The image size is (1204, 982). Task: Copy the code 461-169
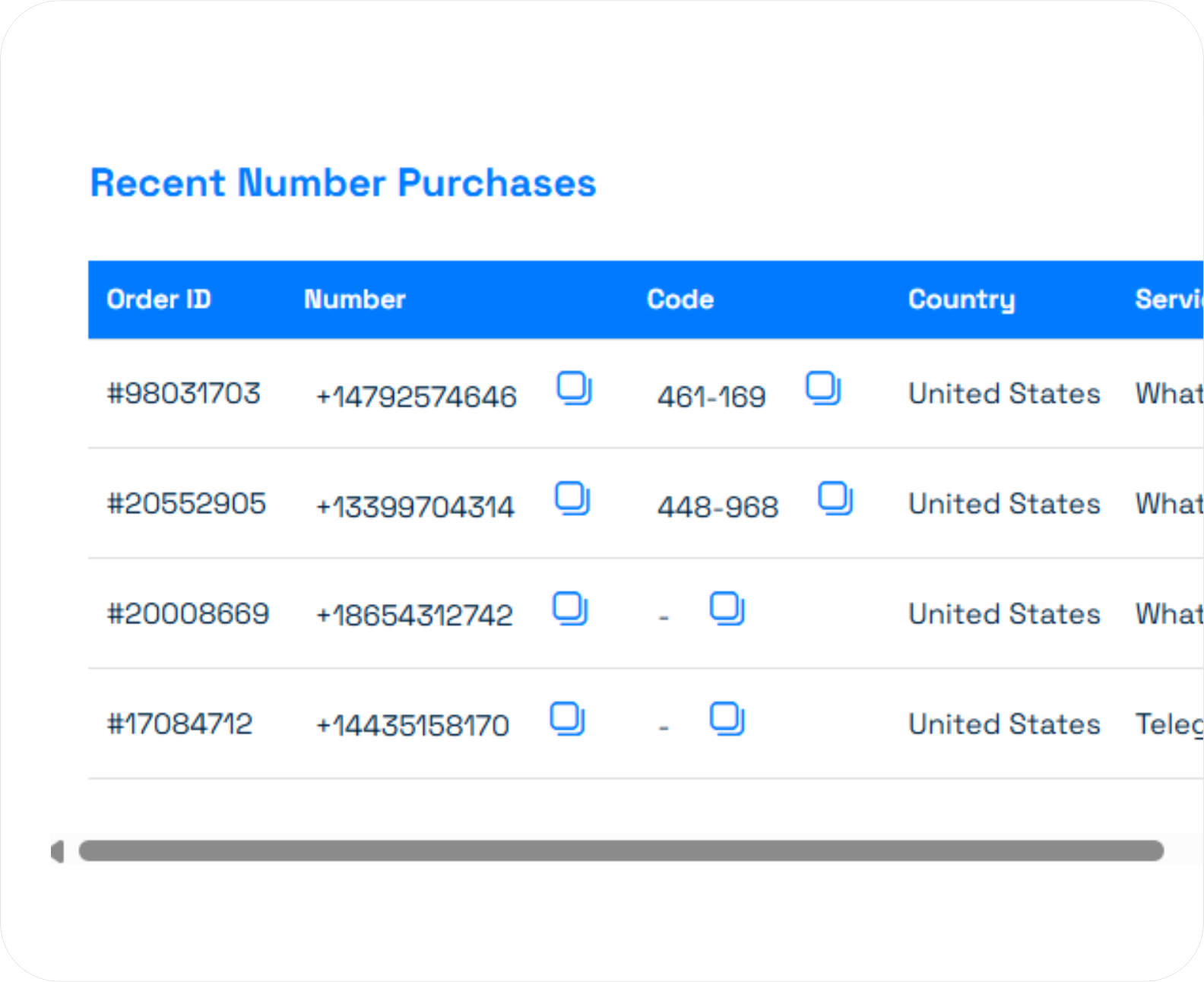tap(824, 389)
